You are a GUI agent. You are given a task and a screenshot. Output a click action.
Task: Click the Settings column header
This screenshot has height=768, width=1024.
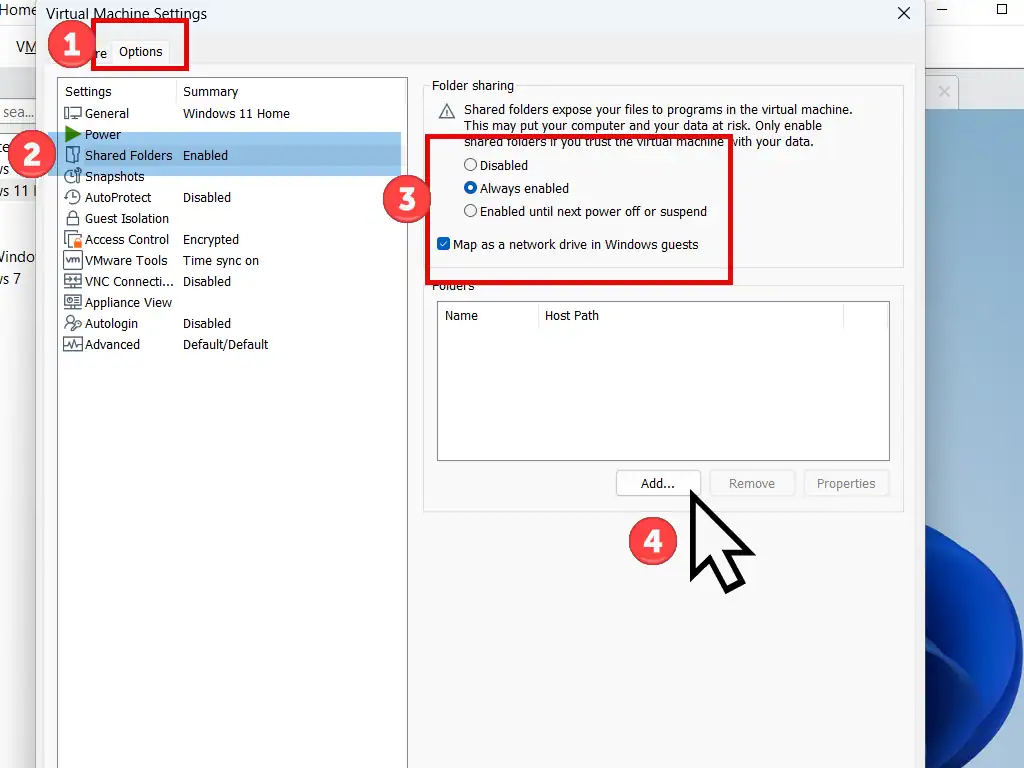pos(118,91)
